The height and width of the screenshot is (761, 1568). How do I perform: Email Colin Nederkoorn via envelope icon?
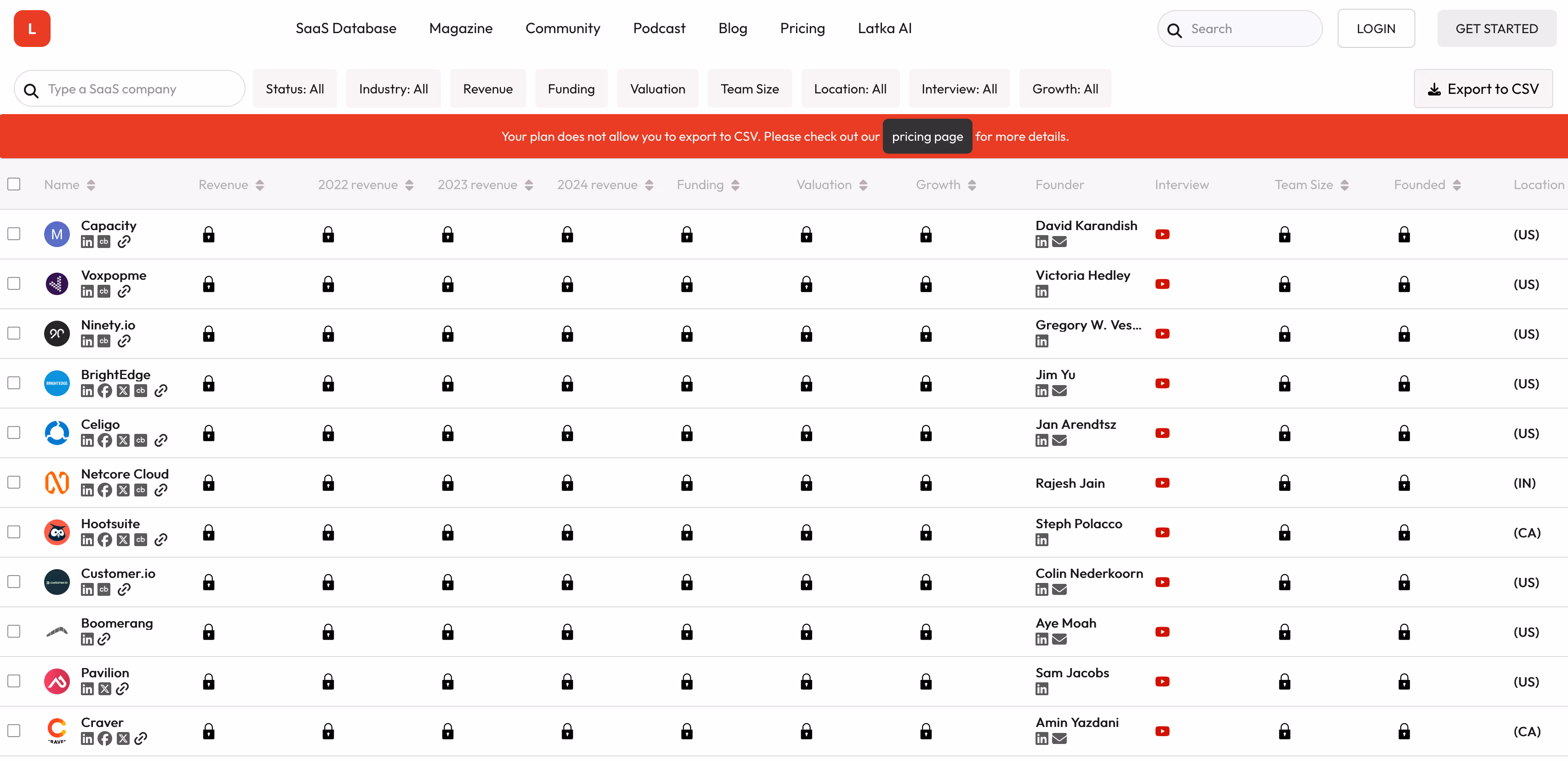click(x=1059, y=590)
